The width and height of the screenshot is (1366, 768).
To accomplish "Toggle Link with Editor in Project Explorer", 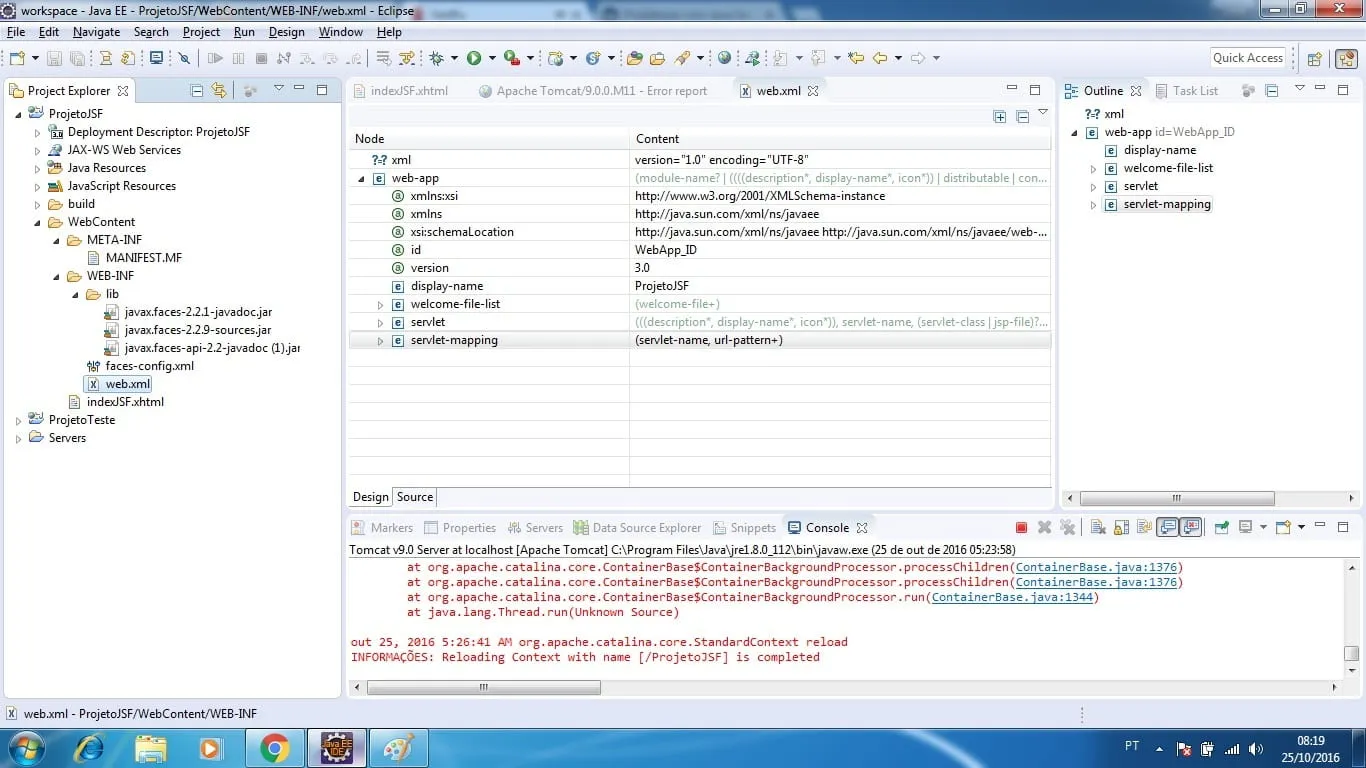I will point(219,91).
